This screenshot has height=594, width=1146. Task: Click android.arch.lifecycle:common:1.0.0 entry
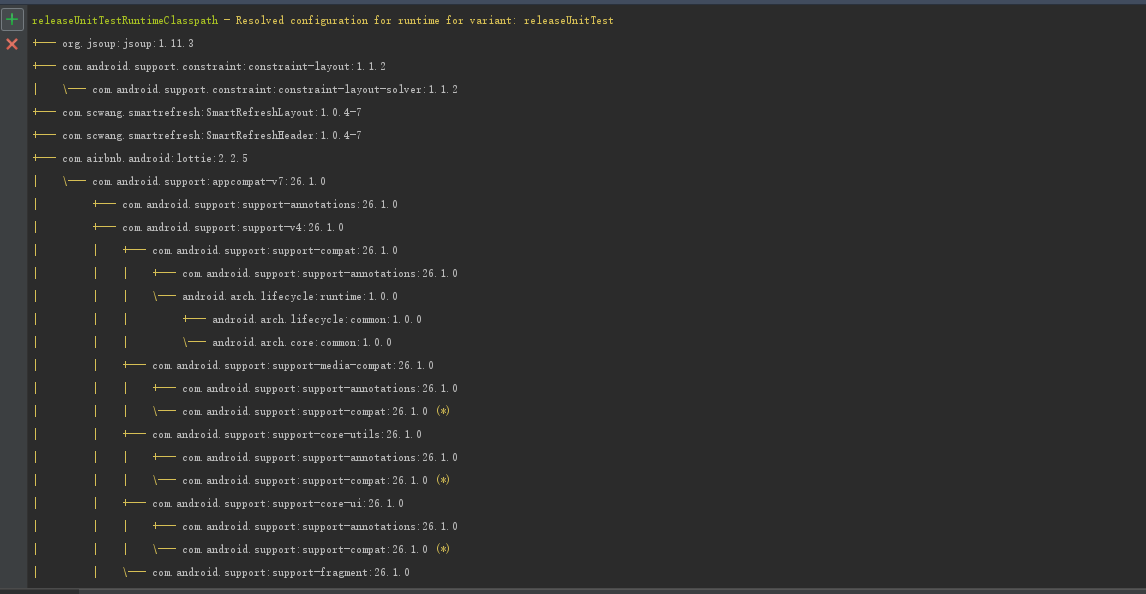(316, 319)
